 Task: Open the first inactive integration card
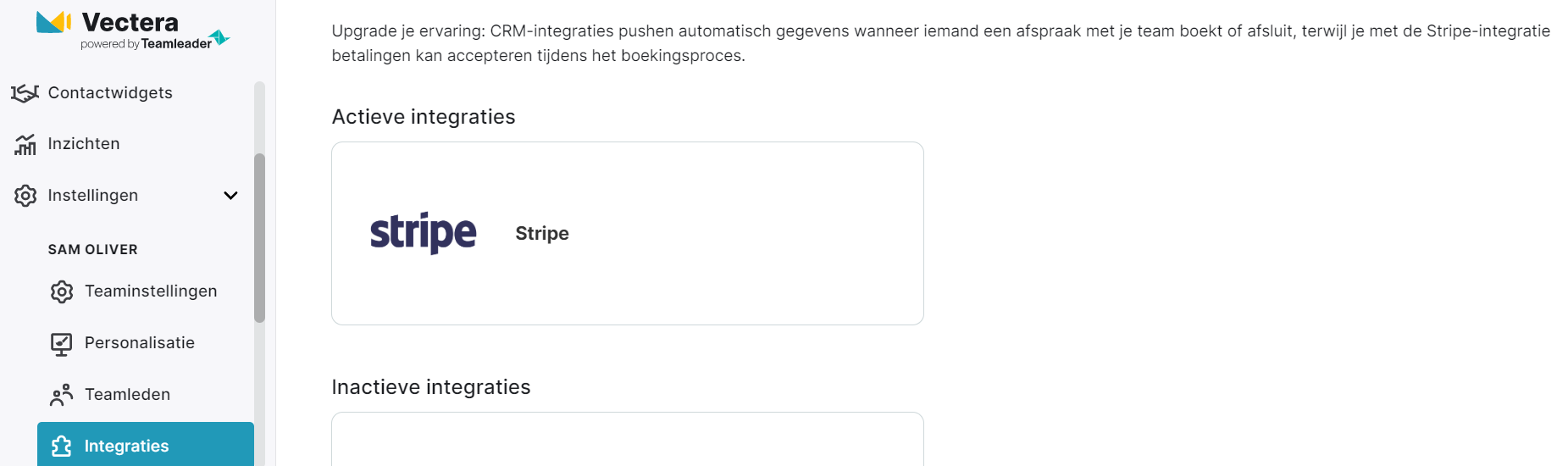(628, 439)
